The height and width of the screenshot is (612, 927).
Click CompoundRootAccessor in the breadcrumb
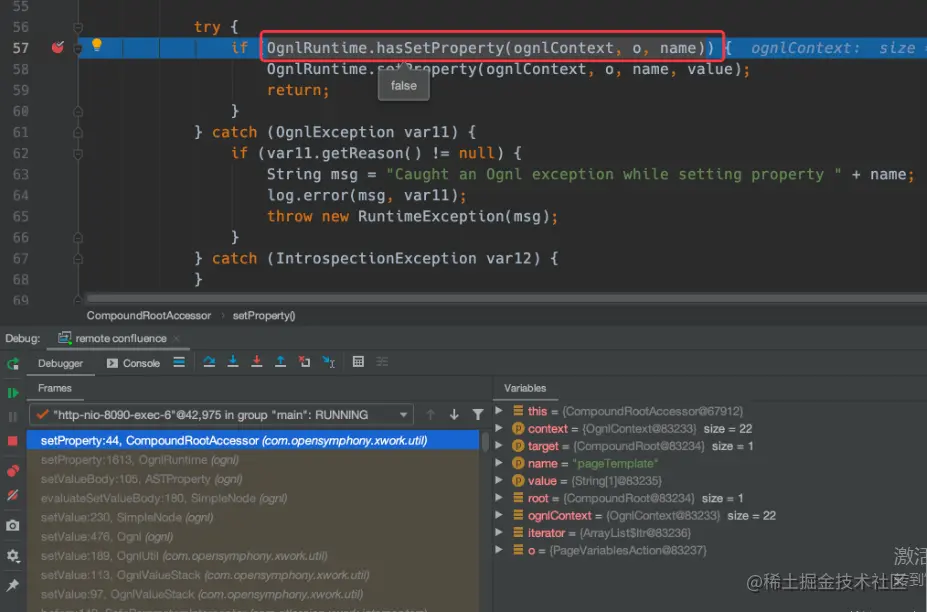(x=148, y=315)
